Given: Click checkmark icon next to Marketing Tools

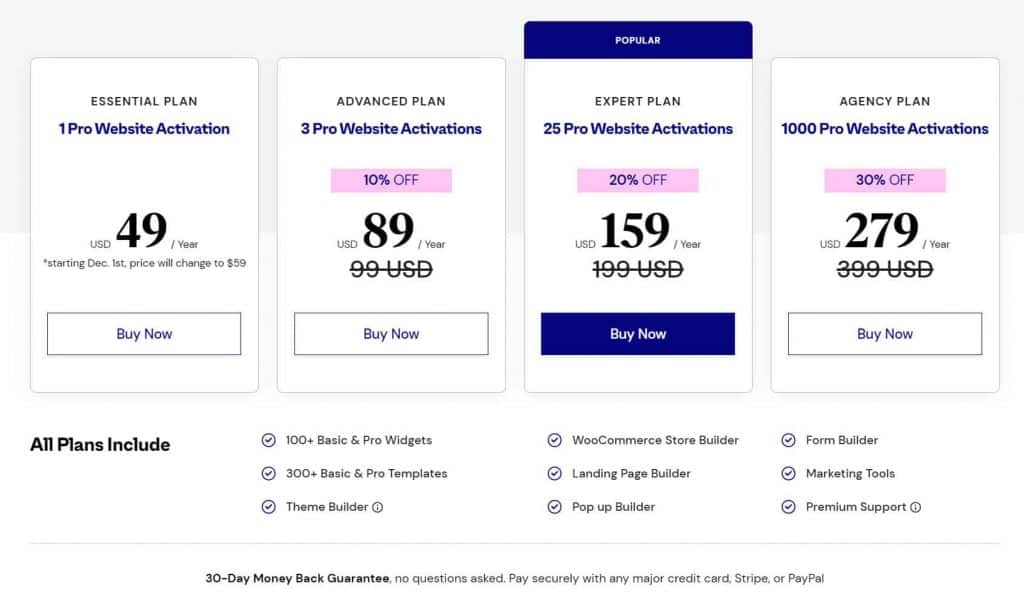Looking at the screenshot, I should pyautogui.click(x=788, y=474).
